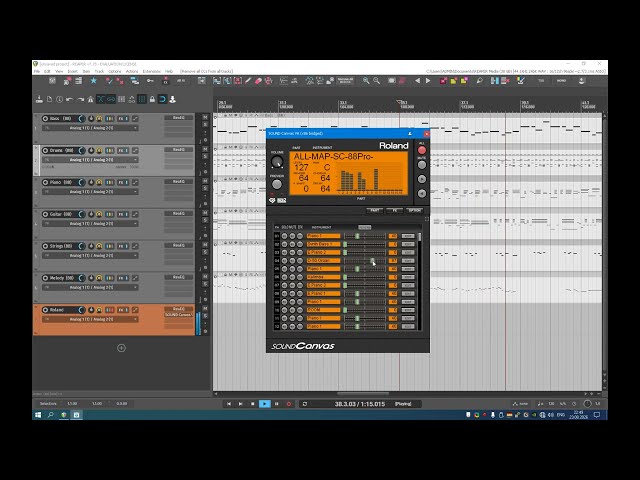Select the eraser tool in toolbar

coord(258,81)
